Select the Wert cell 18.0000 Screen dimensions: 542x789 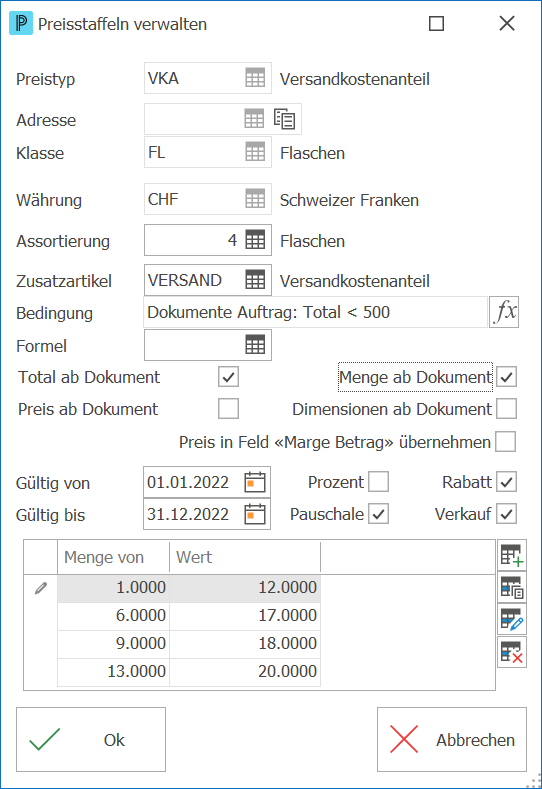245,644
